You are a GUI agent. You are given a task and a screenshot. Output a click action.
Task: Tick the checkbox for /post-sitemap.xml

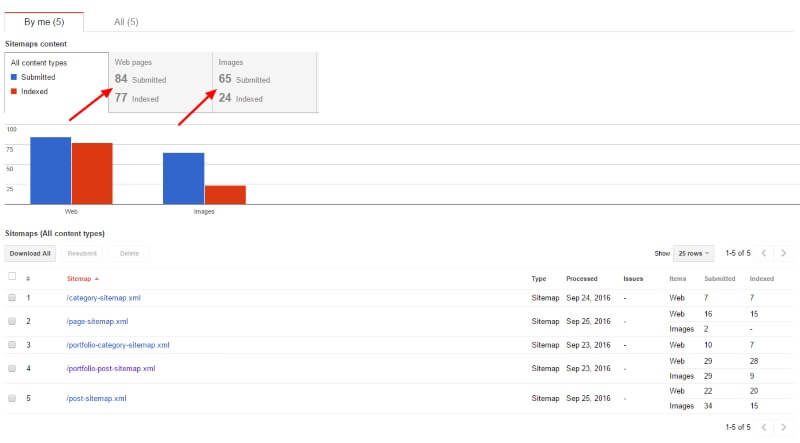tap(12, 398)
